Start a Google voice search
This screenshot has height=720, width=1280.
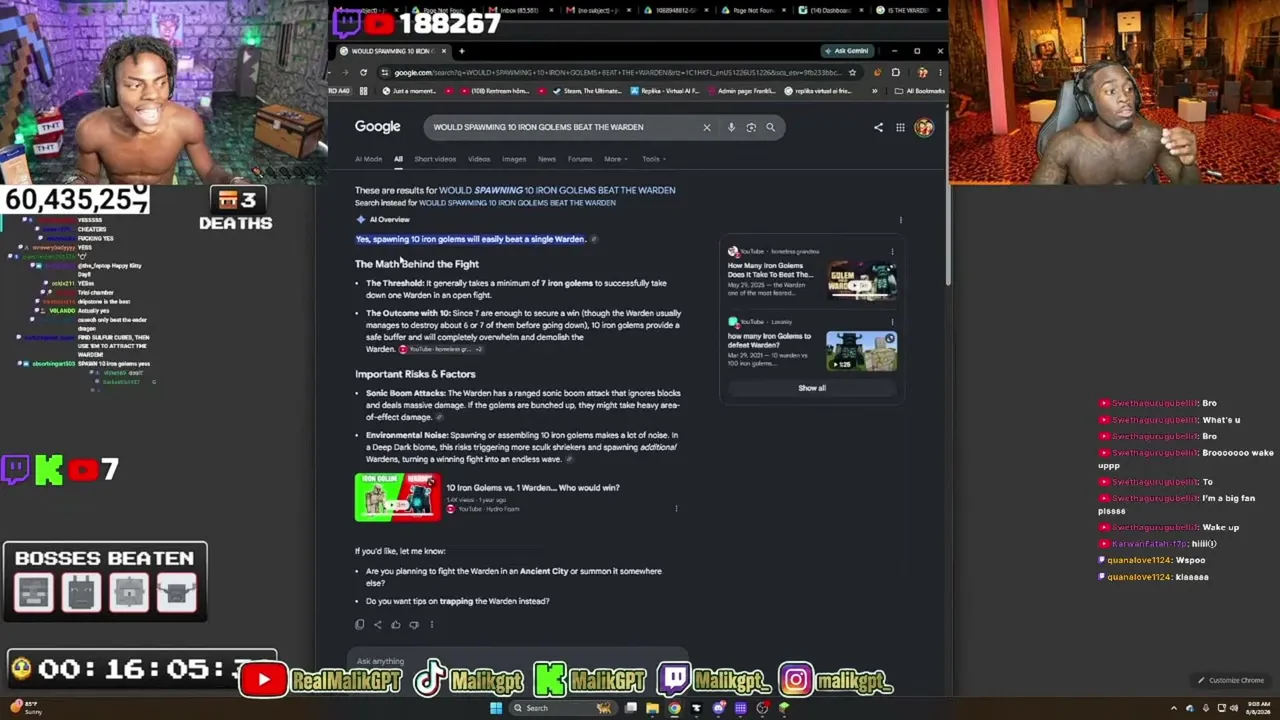(731, 127)
